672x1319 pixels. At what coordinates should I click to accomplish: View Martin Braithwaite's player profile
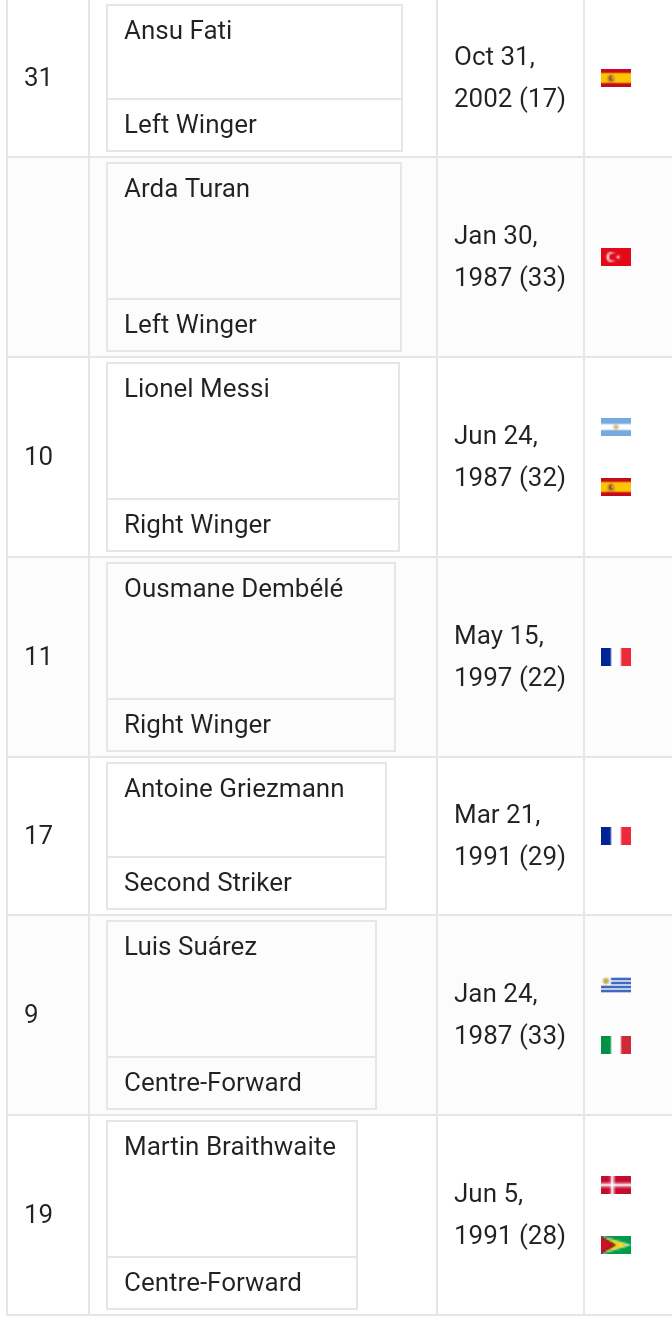230,1146
